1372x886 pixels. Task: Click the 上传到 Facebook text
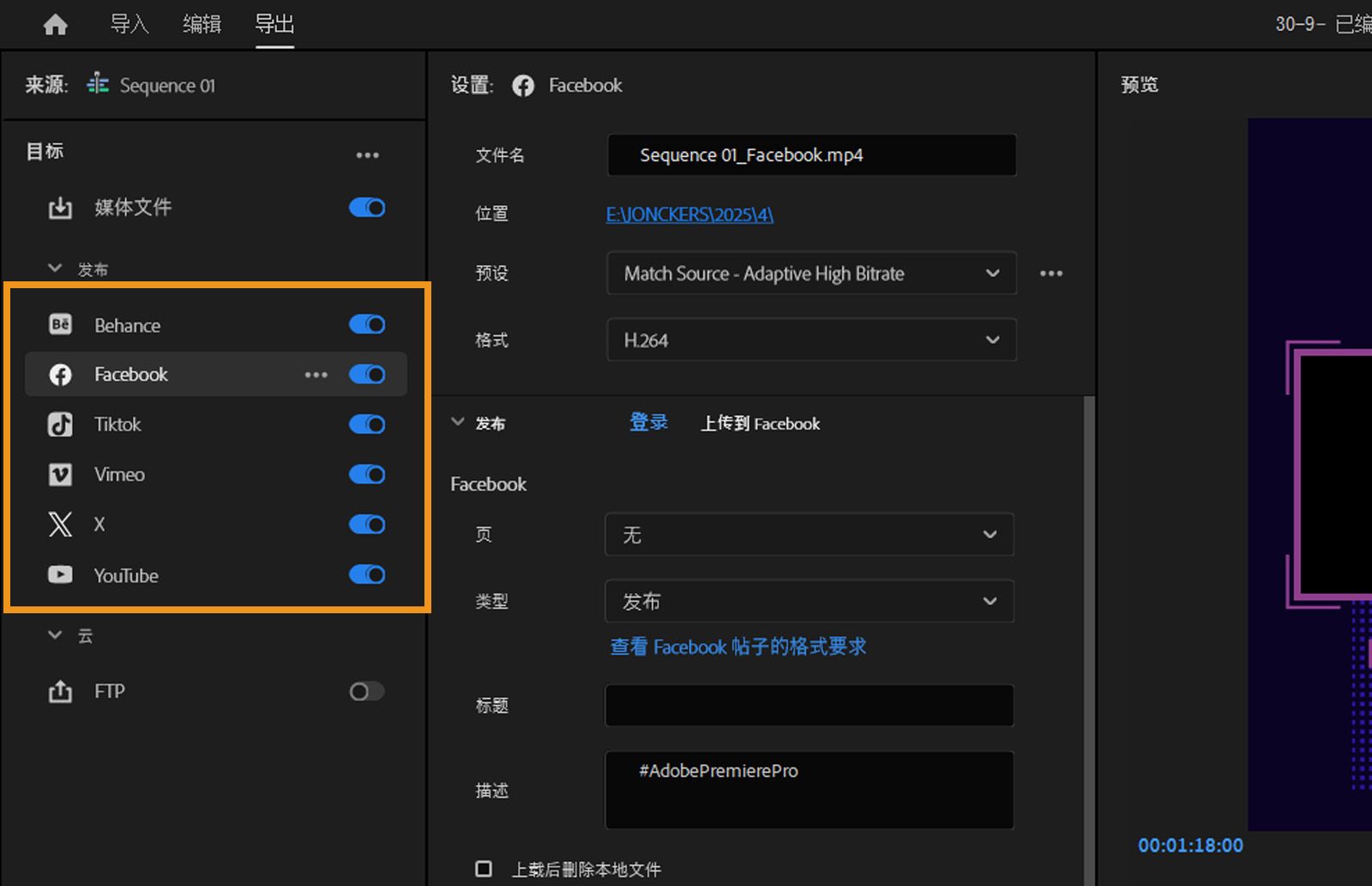[761, 424]
